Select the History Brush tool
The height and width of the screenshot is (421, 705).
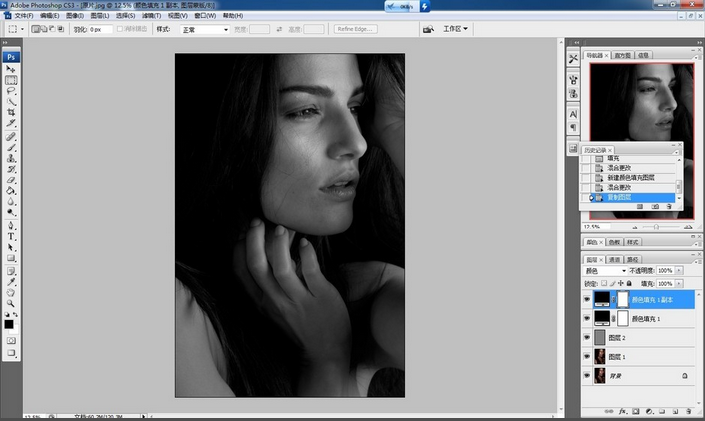[x=11, y=169]
